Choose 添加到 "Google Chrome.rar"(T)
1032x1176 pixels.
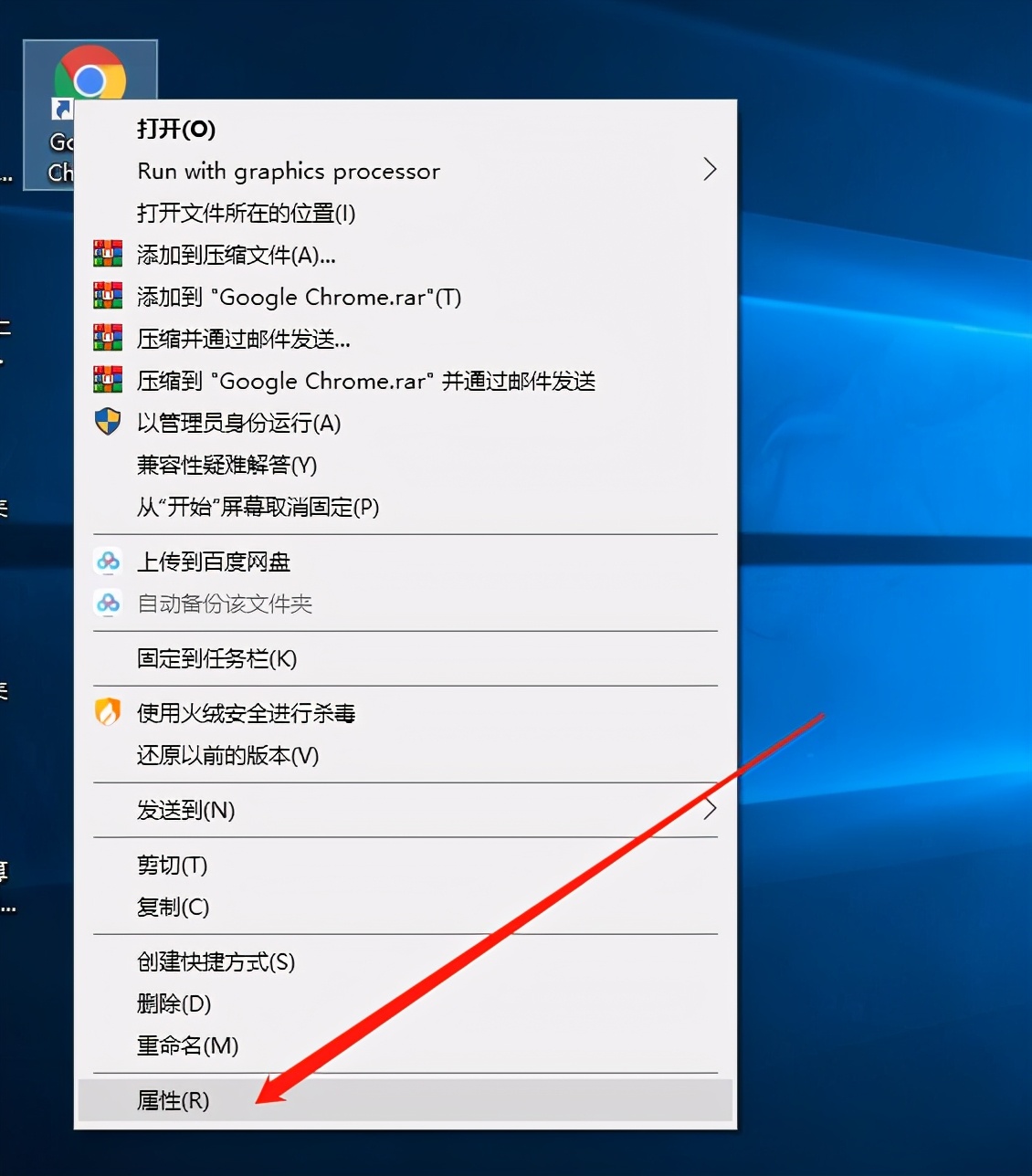click(405, 297)
